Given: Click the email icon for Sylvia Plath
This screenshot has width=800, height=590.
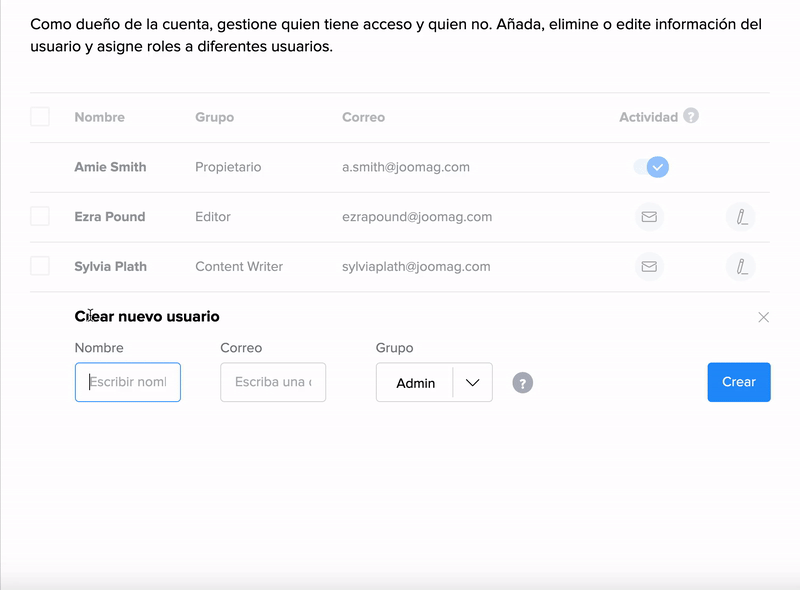Looking at the screenshot, I should [x=649, y=267].
